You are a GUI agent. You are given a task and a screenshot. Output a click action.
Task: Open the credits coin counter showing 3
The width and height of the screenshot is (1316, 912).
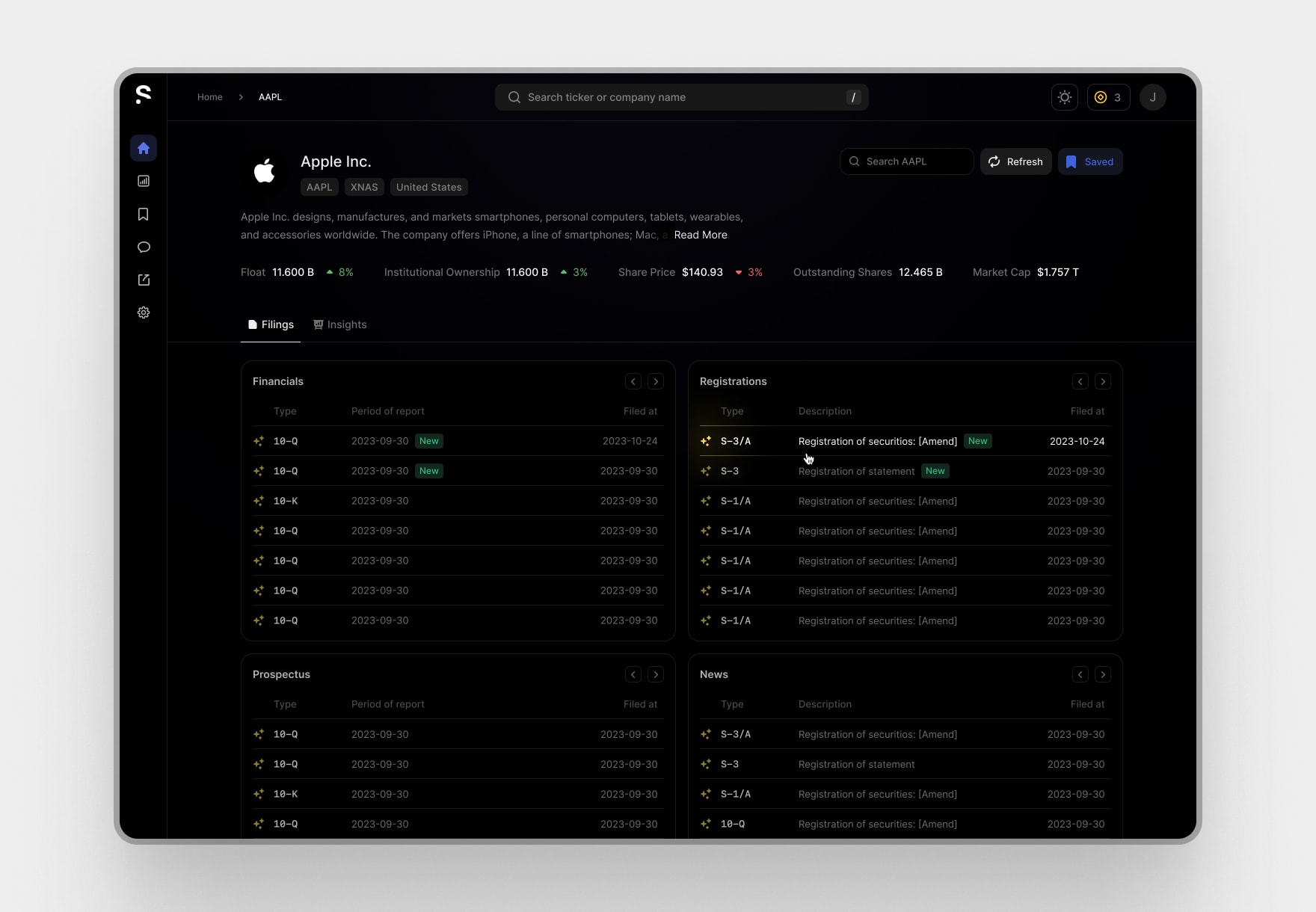(1108, 97)
